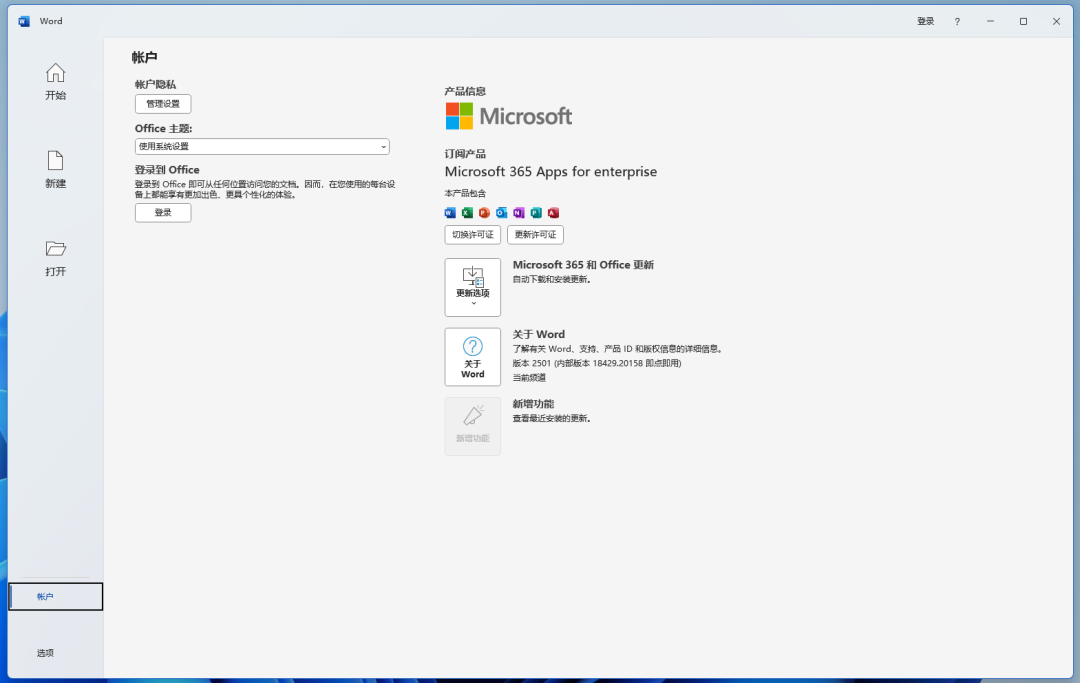
Task: Click the help question mark in title bar
Action: (957, 21)
